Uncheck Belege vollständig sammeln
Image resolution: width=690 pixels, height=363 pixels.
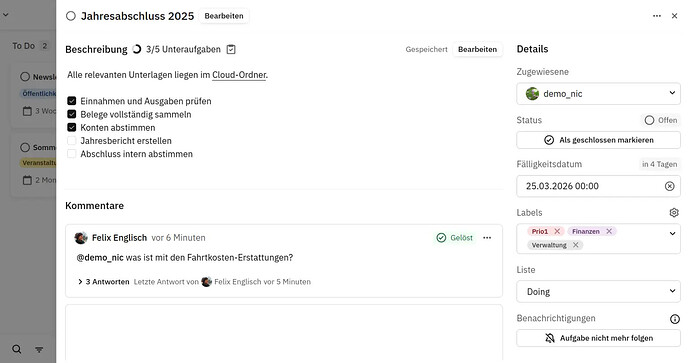72,114
